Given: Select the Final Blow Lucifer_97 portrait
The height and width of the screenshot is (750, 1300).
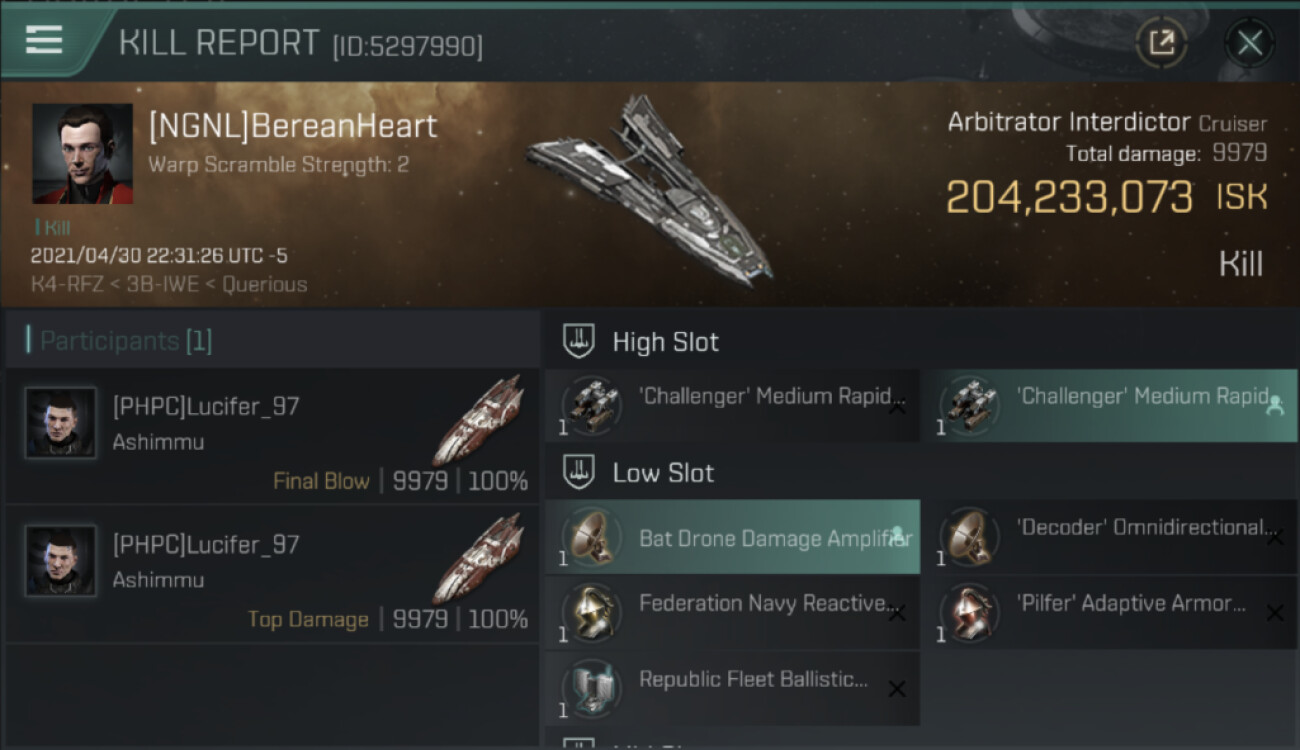Looking at the screenshot, I should coord(61,423).
